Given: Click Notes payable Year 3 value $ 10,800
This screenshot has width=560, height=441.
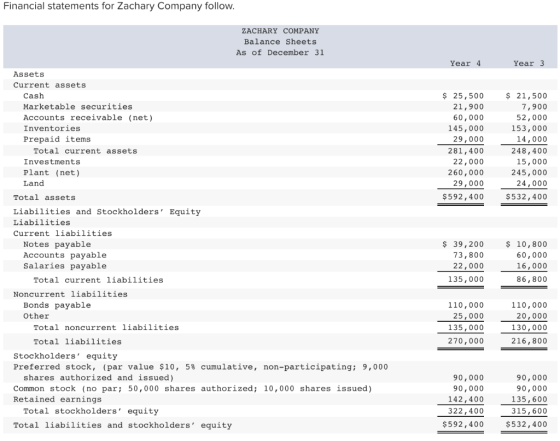Looking at the screenshot, I should tap(526, 244).
